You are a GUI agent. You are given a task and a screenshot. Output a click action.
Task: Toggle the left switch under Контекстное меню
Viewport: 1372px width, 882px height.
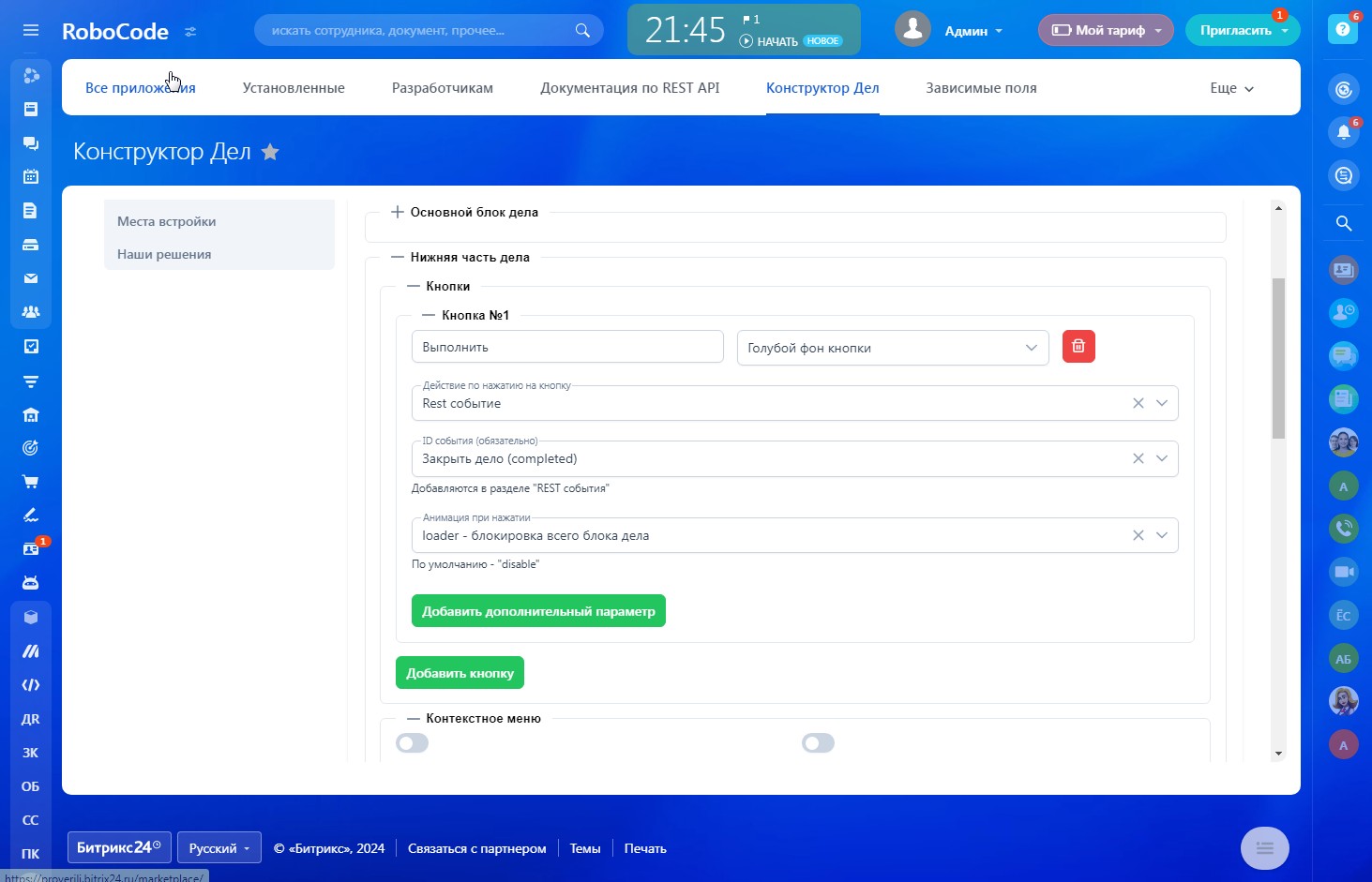tap(413, 743)
